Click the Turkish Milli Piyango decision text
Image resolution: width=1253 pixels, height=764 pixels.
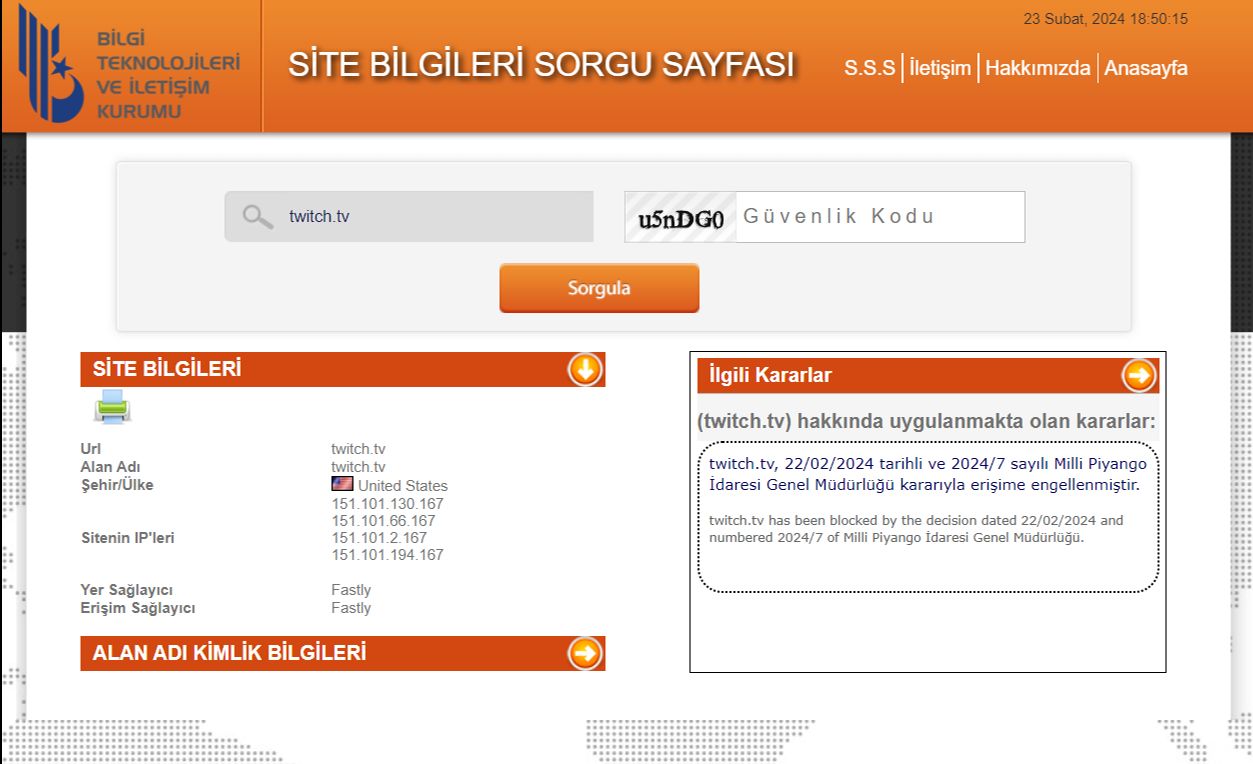click(927, 474)
